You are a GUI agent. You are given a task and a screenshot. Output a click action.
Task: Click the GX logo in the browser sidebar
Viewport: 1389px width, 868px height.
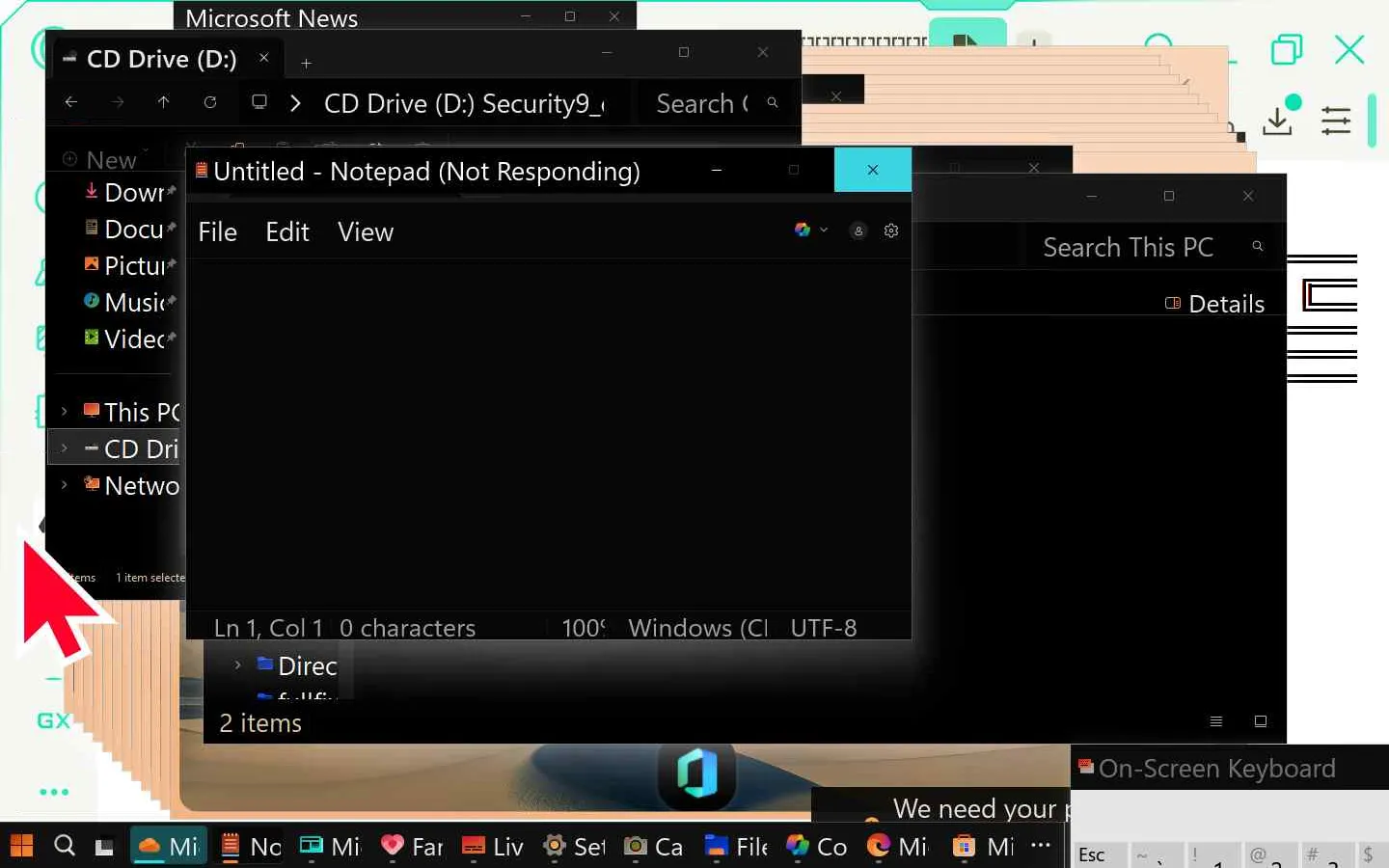click(53, 720)
